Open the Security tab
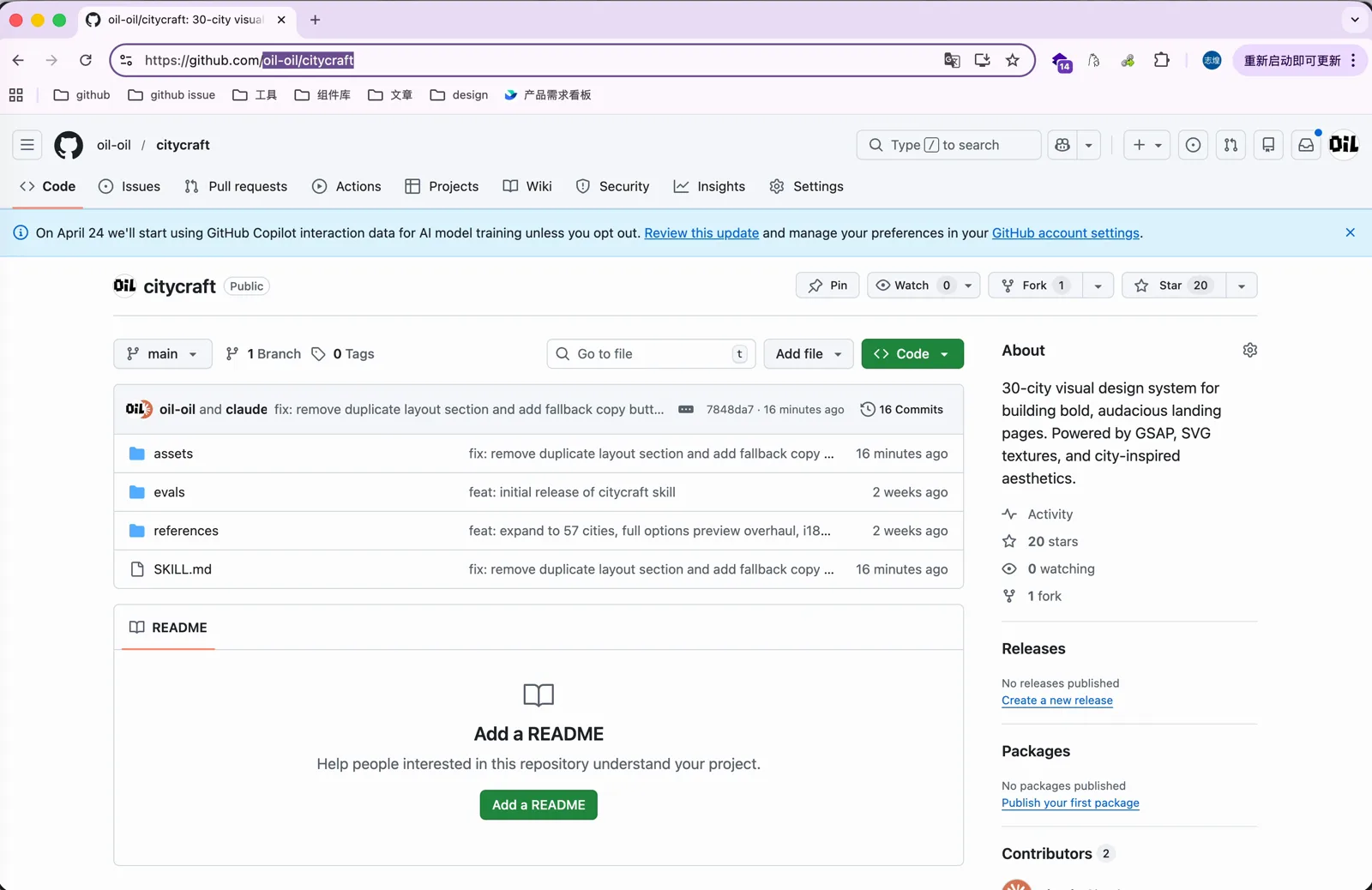This screenshot has height=890, width=1372. pyautogui.click(x=612, y=186)
